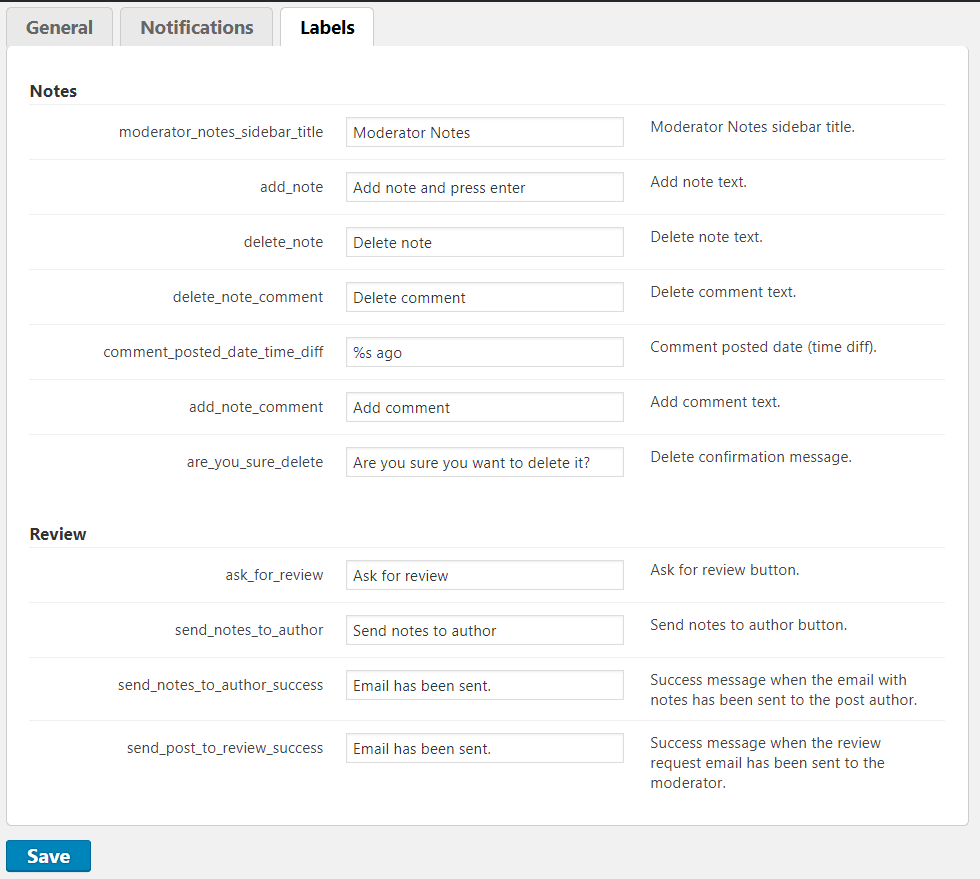Image resolution: width=980 pixels, height=879 pixels.
Task: Focus the send_notes_to_author_success input field
Action: pos(484,685)
